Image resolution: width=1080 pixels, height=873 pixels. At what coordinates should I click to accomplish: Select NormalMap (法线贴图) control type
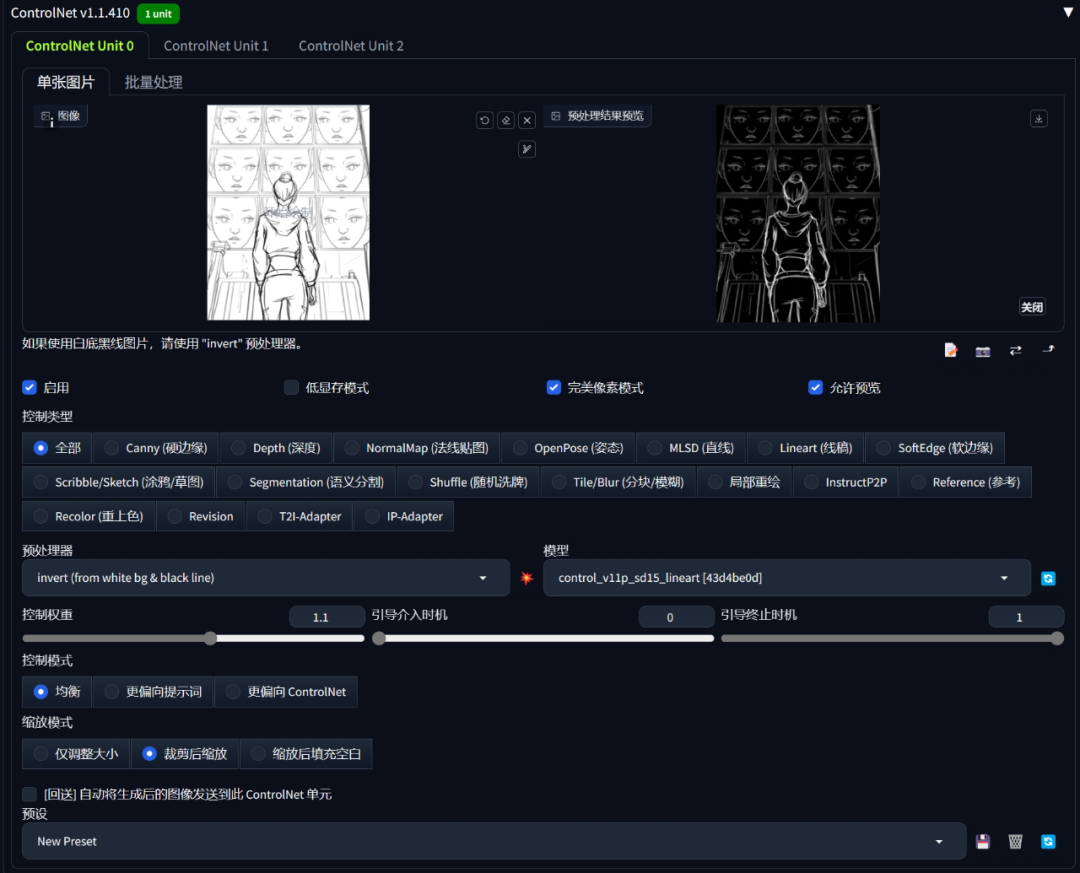click(x=417, y=448)
